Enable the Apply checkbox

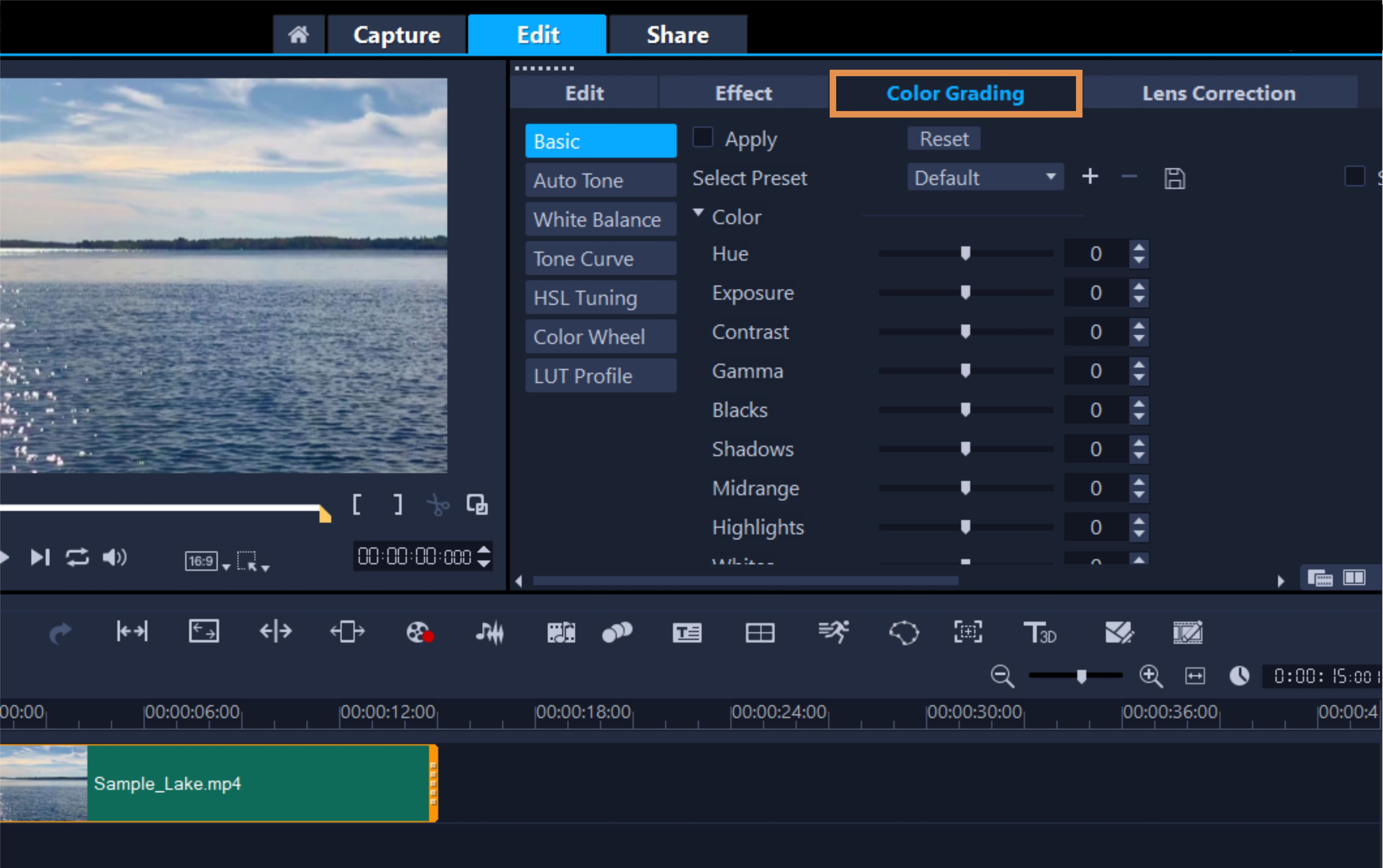coord(703,138)
